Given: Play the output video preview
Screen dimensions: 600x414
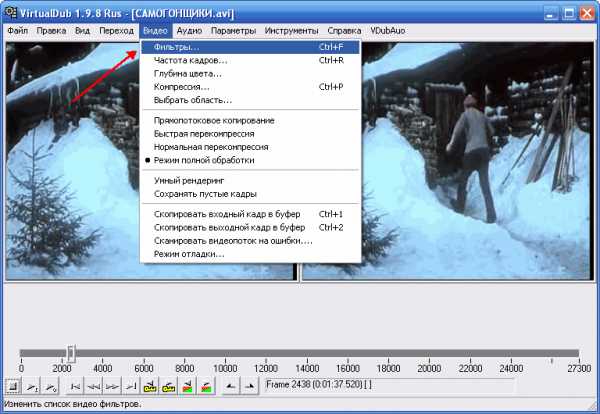Looking at the screenshot, I should (x=50, y=386).
